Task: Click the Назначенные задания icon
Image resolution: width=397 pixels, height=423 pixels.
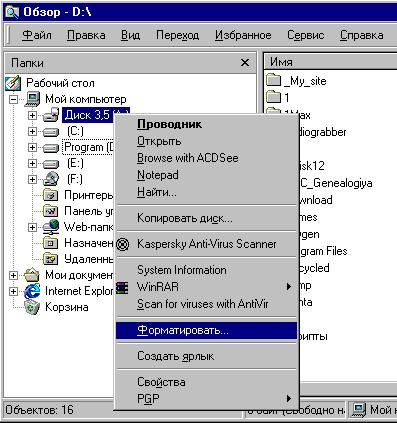Action: point(51,243)
